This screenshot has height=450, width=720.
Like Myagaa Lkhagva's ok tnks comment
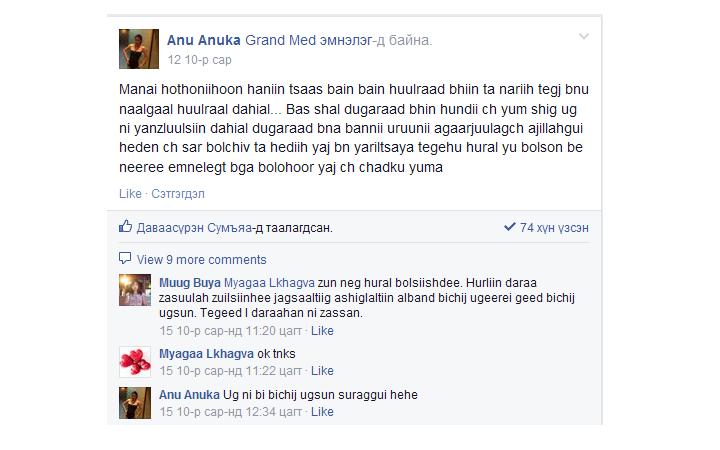(x=322, y=371)
